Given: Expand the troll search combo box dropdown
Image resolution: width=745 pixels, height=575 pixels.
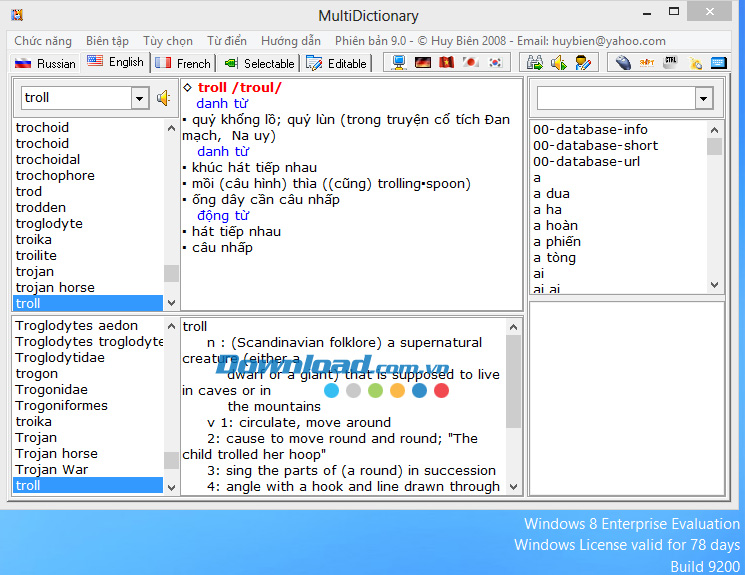Looking at the screenshot, I should pos(140,98).
